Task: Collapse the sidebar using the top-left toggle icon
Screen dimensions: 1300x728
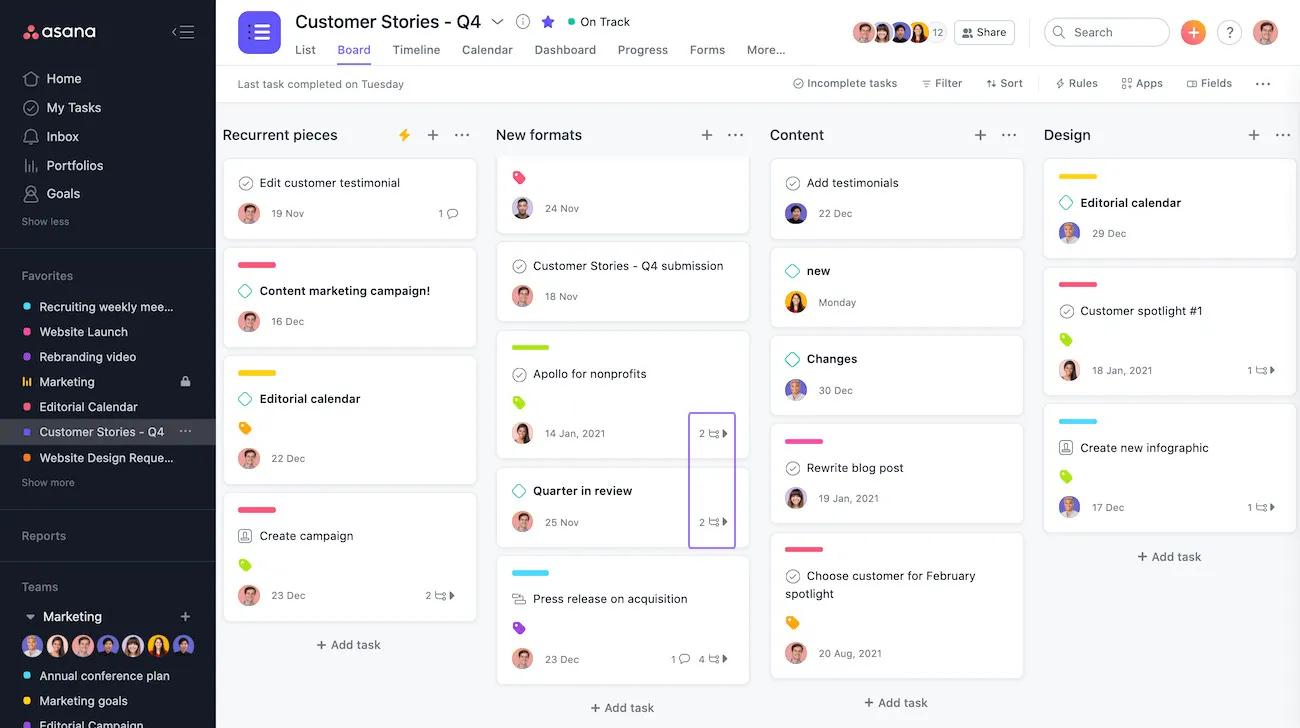Action: point(183,32)
